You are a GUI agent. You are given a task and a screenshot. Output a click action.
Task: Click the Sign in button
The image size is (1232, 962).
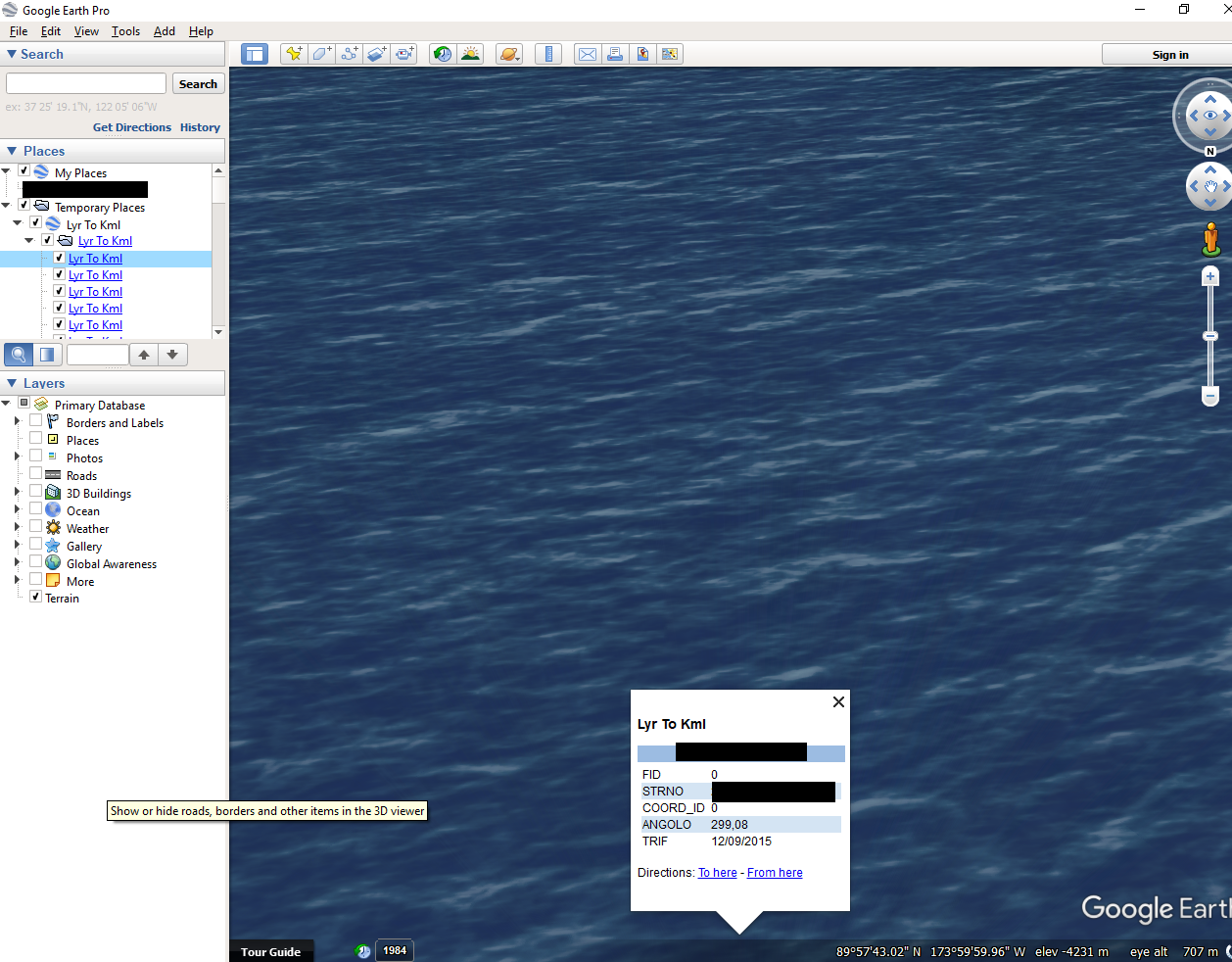click(x=1169, y=55)
